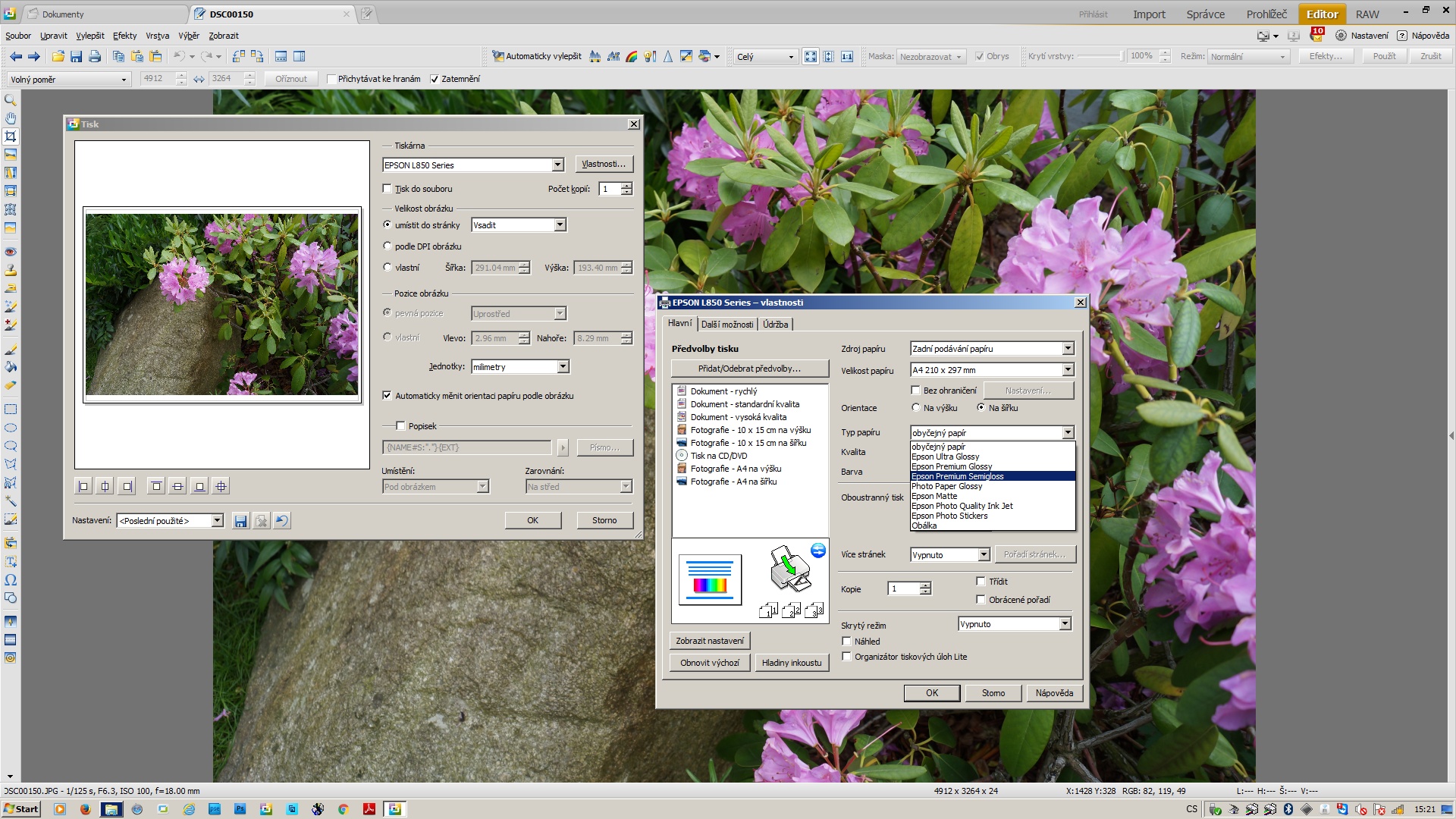The width and height of the screenshot is (1456, 819).
Task: Toggle Zatemnění checkbox in crop bar
Action: coord(435,79)
